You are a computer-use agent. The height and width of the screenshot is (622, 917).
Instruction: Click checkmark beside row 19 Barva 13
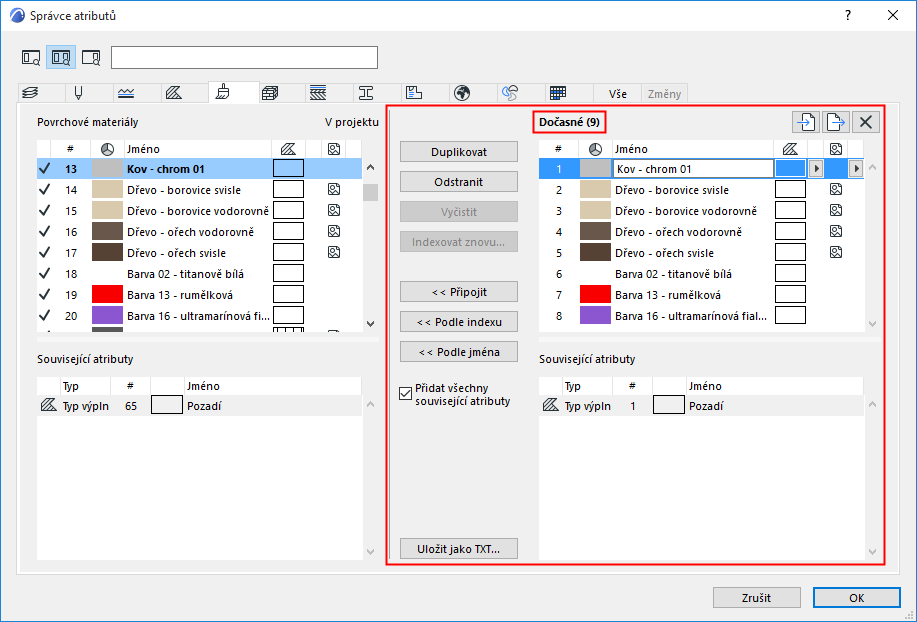coord(44,295)
